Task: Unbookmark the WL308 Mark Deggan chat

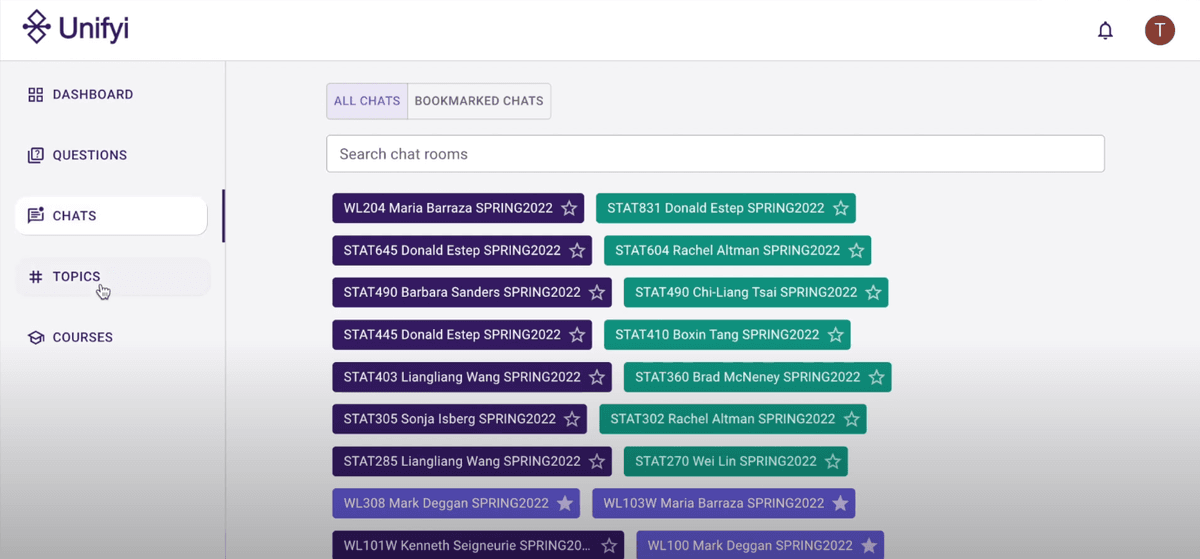Action: click(565, 503)
